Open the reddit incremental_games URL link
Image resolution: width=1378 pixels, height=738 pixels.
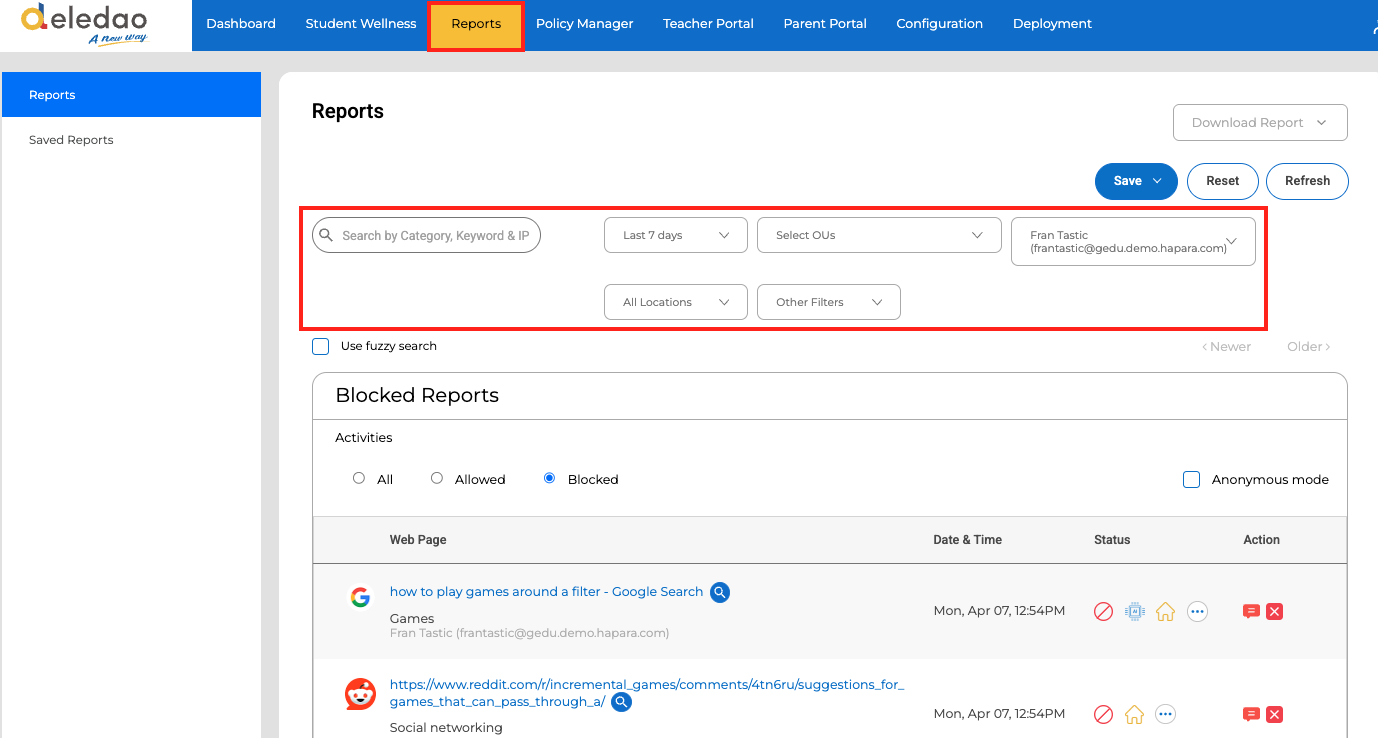pyautogui.click(x=646, y=693)
